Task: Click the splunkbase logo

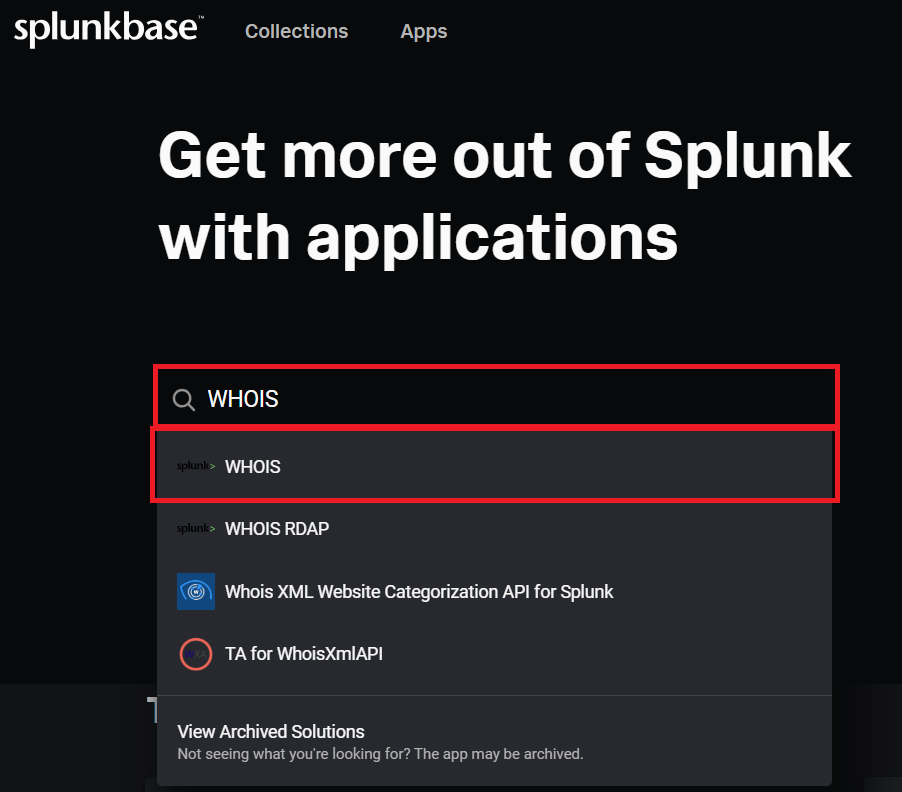Action: 105,29
